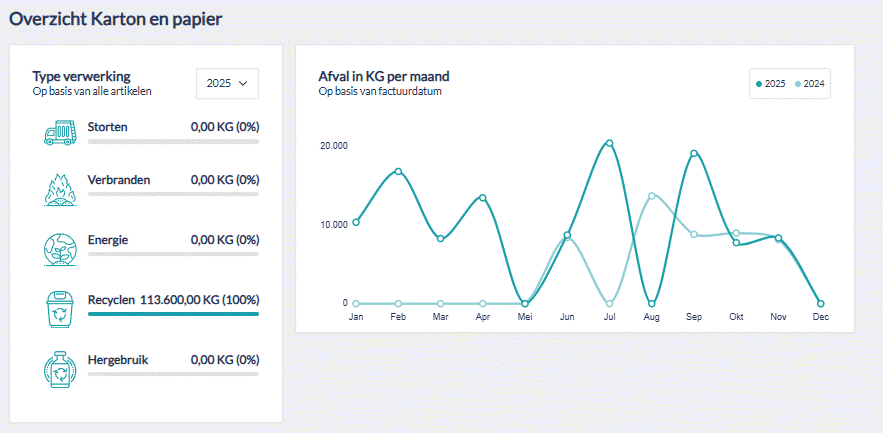The height and width of the screenshot is (433, 883).
Task: Toggle the 2025 series in chart legend
Action: [771, 84]
